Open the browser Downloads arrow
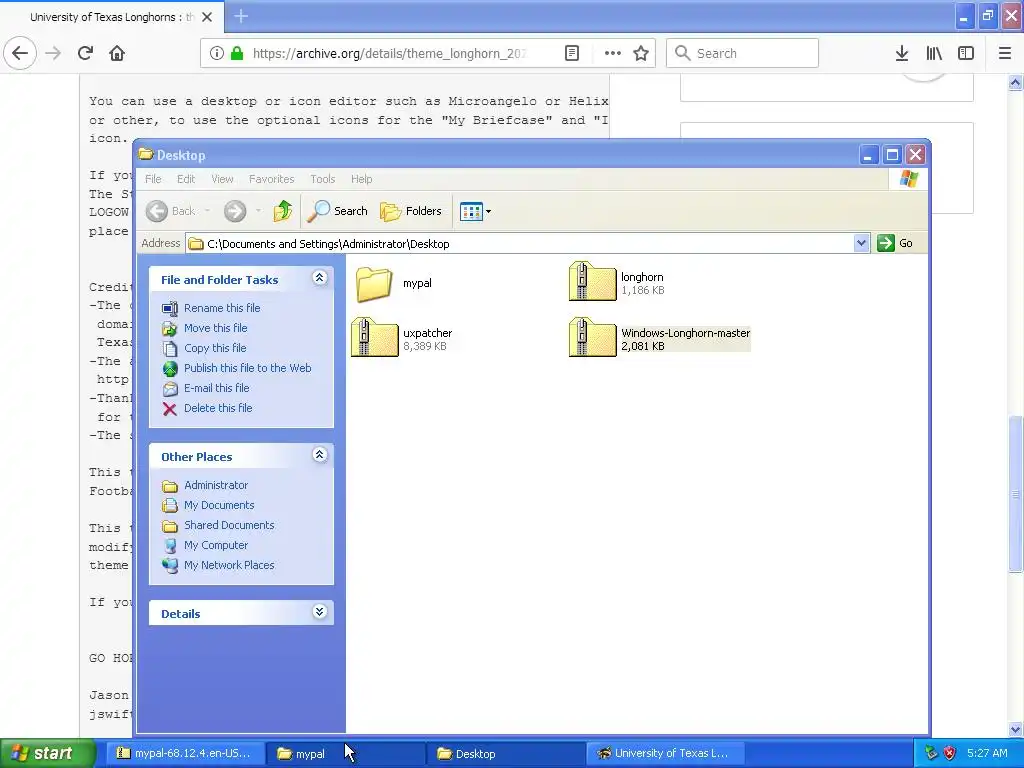 pyautogui.click(x=902, y=53)
